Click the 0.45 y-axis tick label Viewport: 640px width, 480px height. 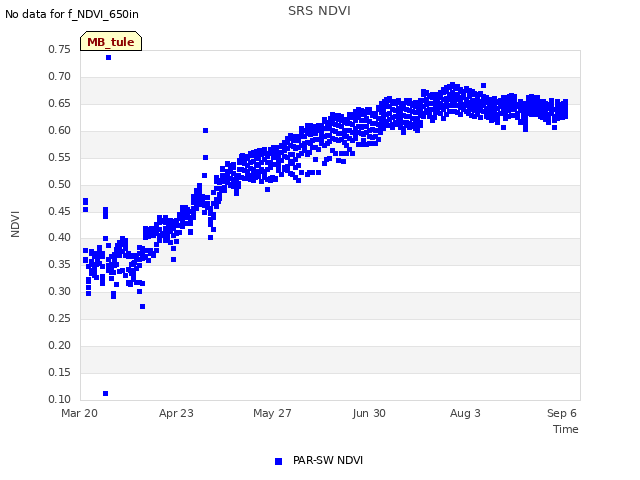(59, 211)
